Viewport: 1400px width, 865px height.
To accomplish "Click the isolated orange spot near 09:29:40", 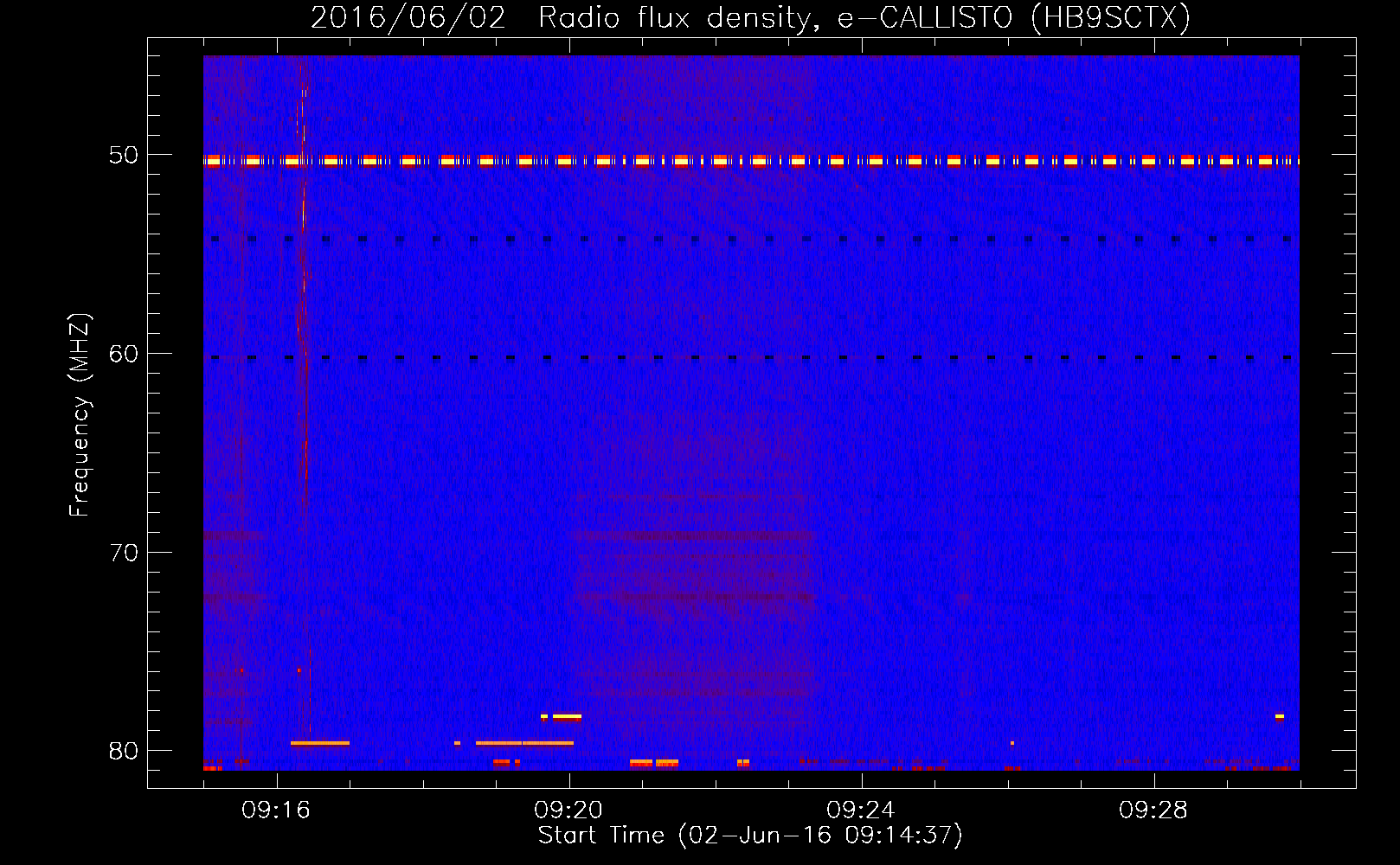I will [1279, 716].
